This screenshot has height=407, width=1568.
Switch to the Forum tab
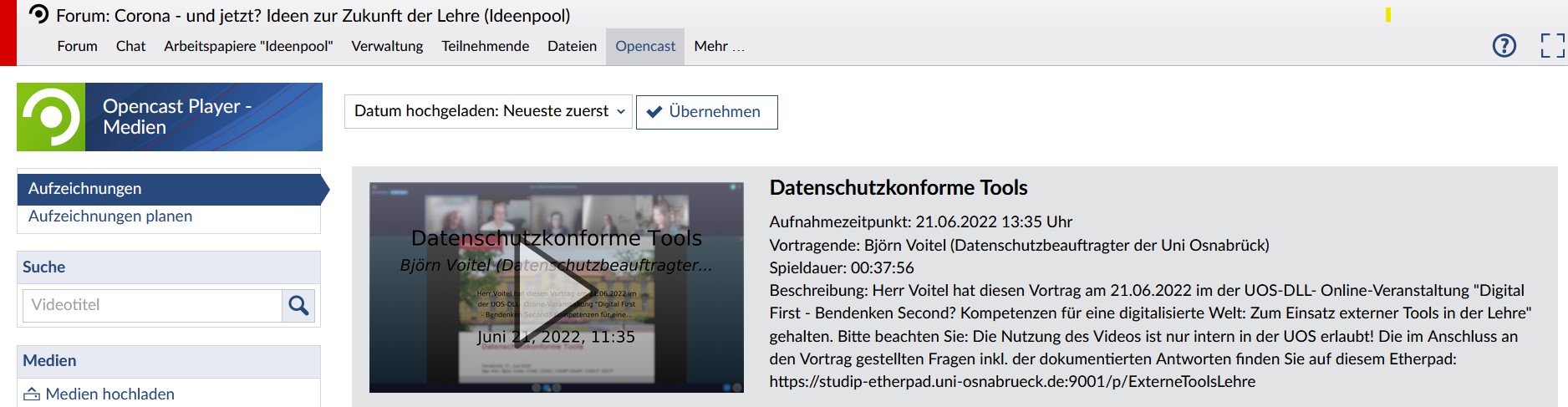coord(77,47)
